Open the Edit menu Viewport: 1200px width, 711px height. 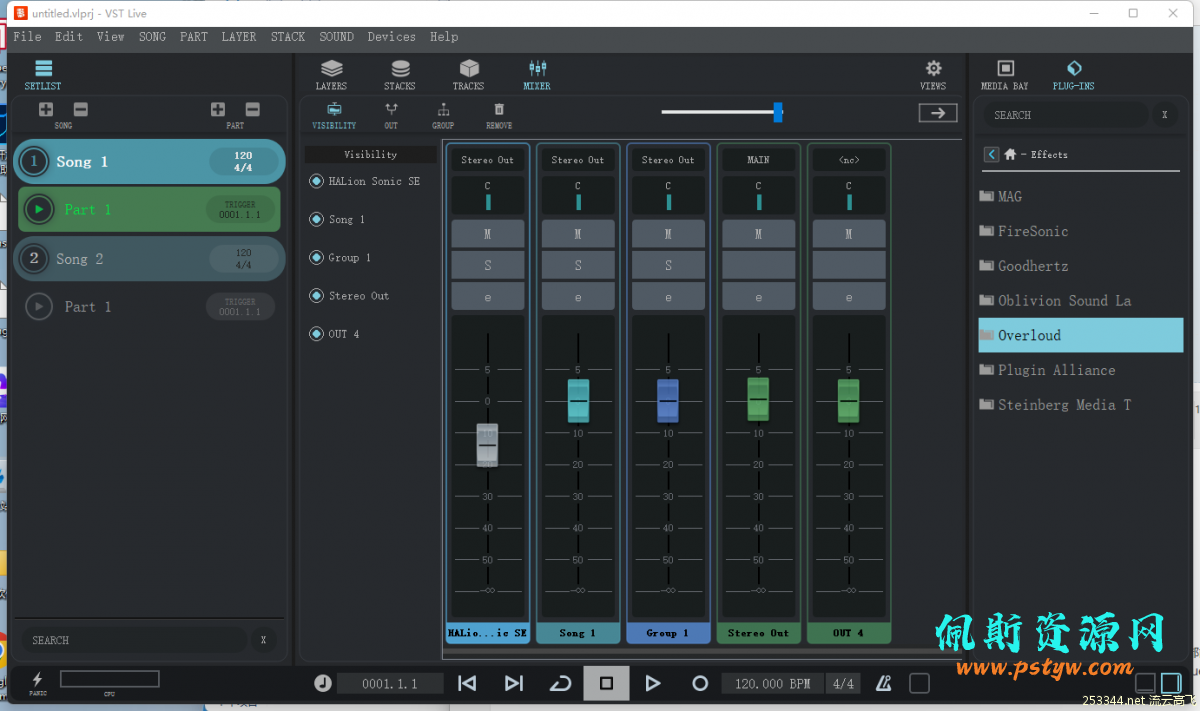[x=69, y=36]
